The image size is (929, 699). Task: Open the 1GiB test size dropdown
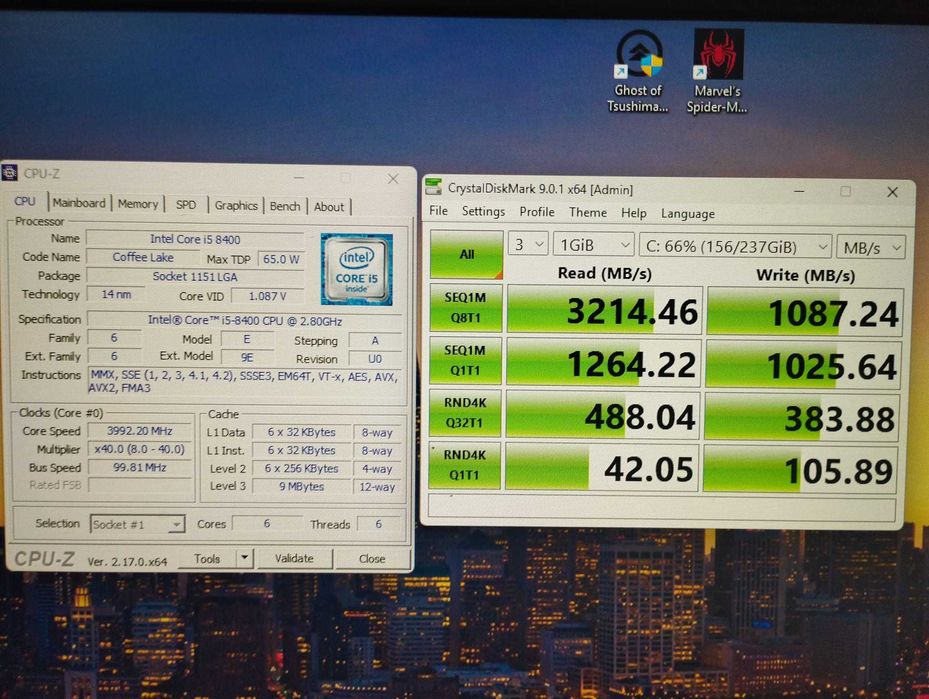pyautogui.click(x=593, y=245)
